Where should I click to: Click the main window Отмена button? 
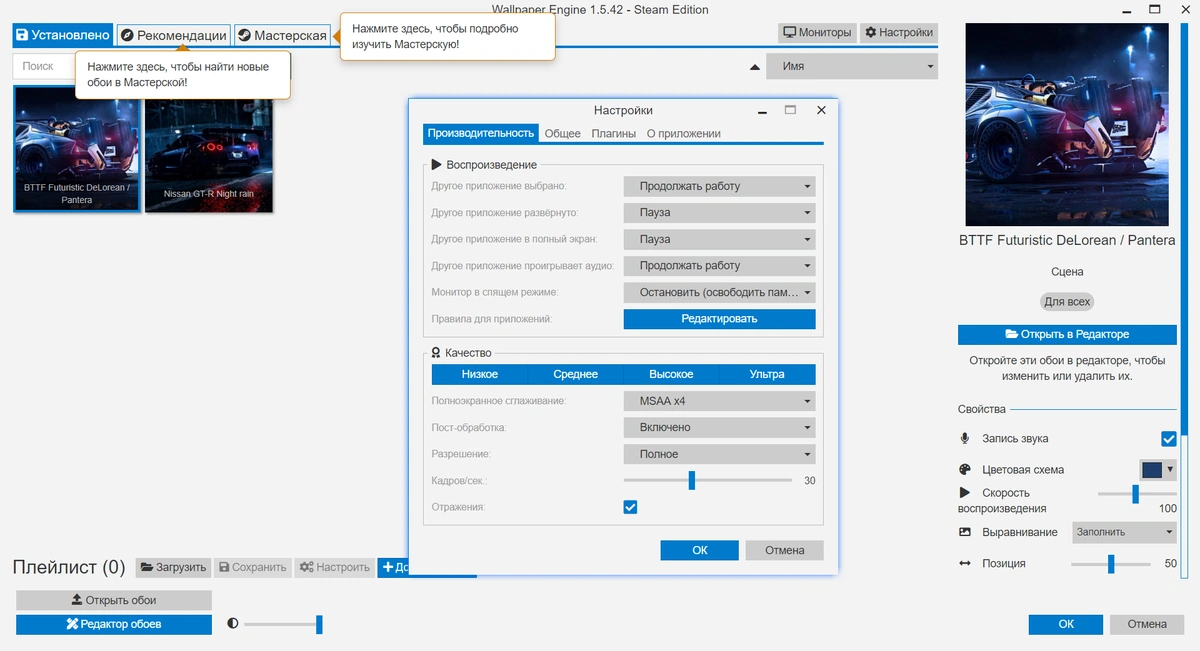click(x=1147, y=624)
